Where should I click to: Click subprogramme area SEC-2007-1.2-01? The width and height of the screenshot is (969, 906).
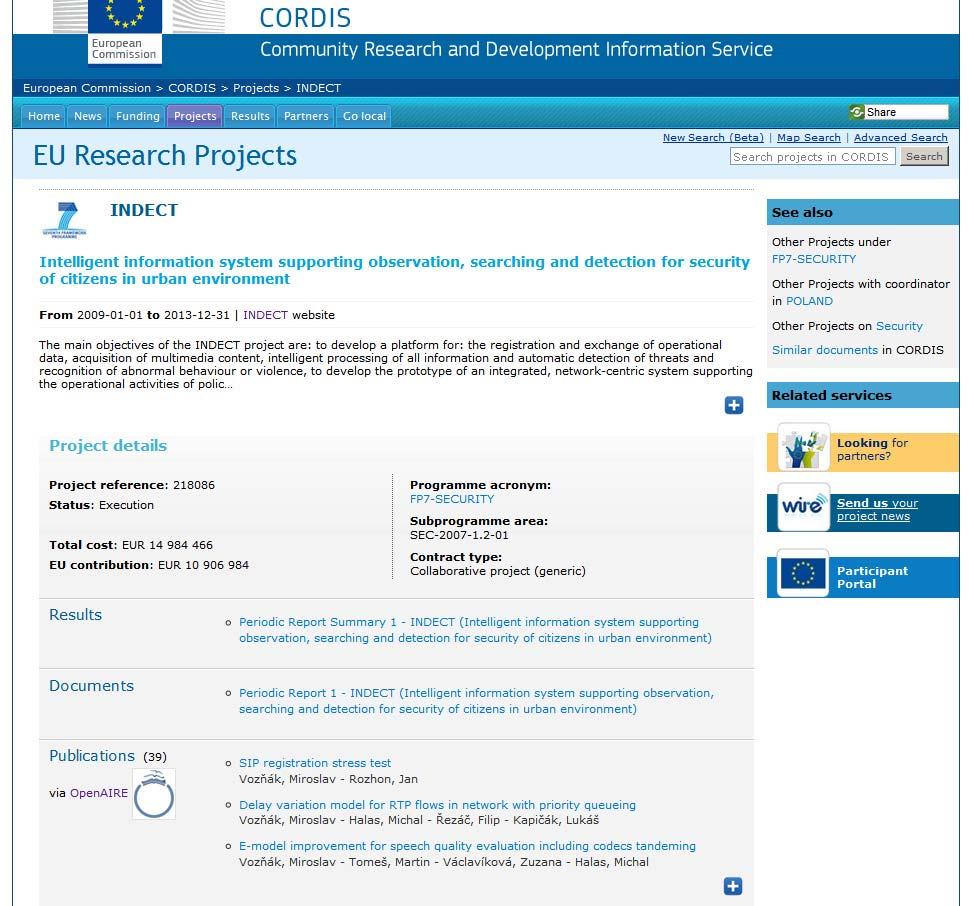click(x=459, y=535)
